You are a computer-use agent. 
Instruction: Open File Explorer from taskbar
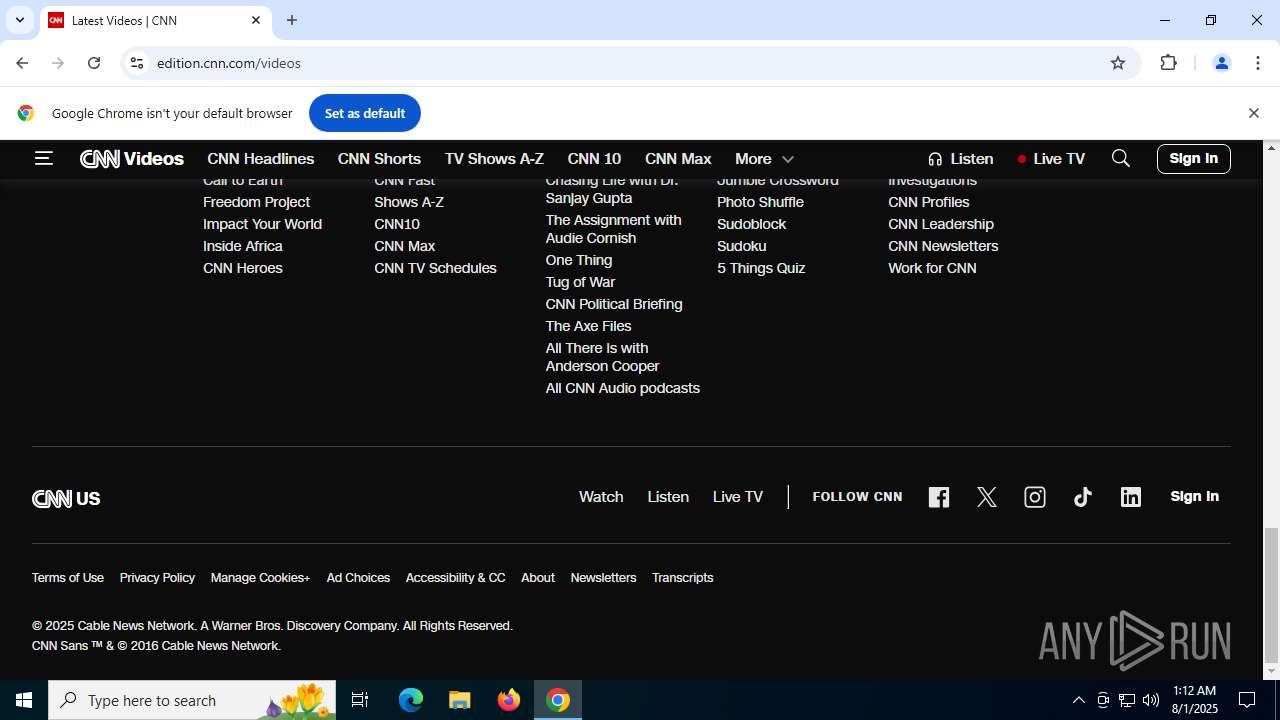click(459, 700)
